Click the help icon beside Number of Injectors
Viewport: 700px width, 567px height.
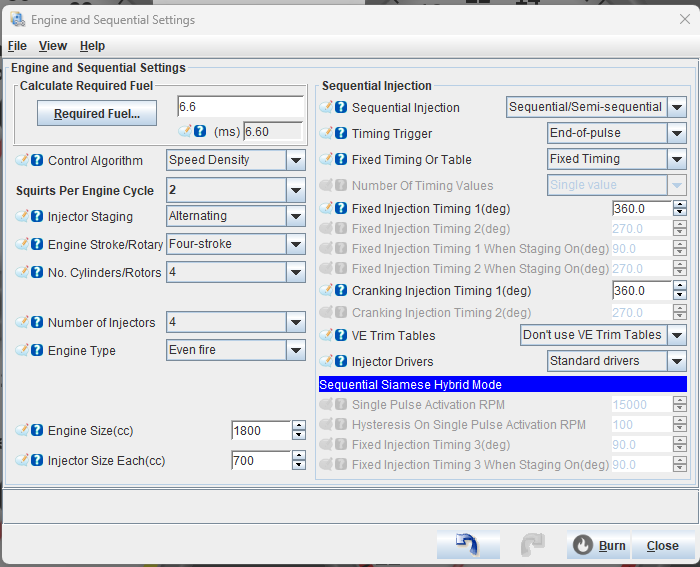pyautogui.click(x=37, y=322)
